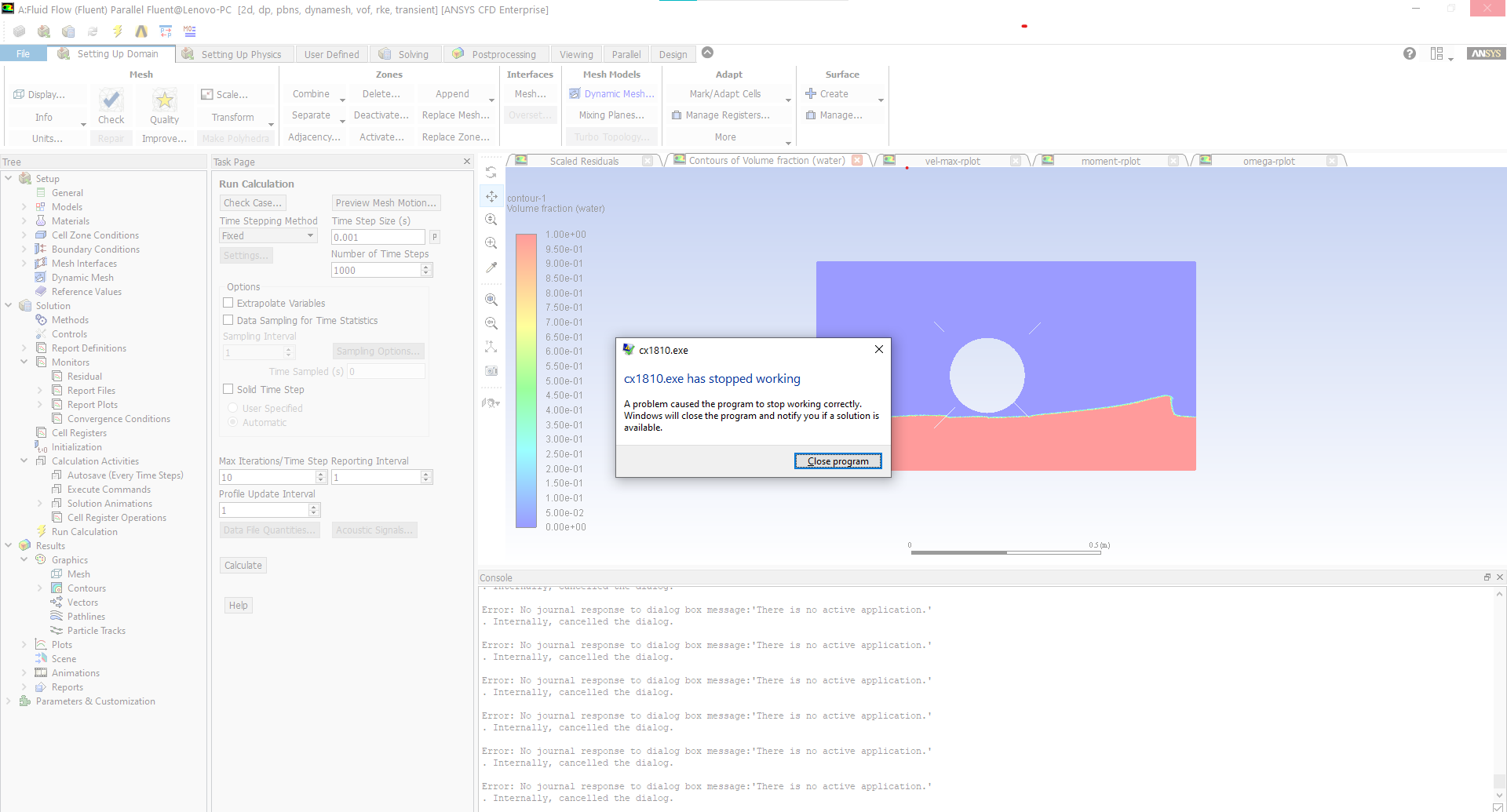This screenshot has width=1507, height=812.
Task: Click Close program in the crash dialog
Action: coord(837,461)
